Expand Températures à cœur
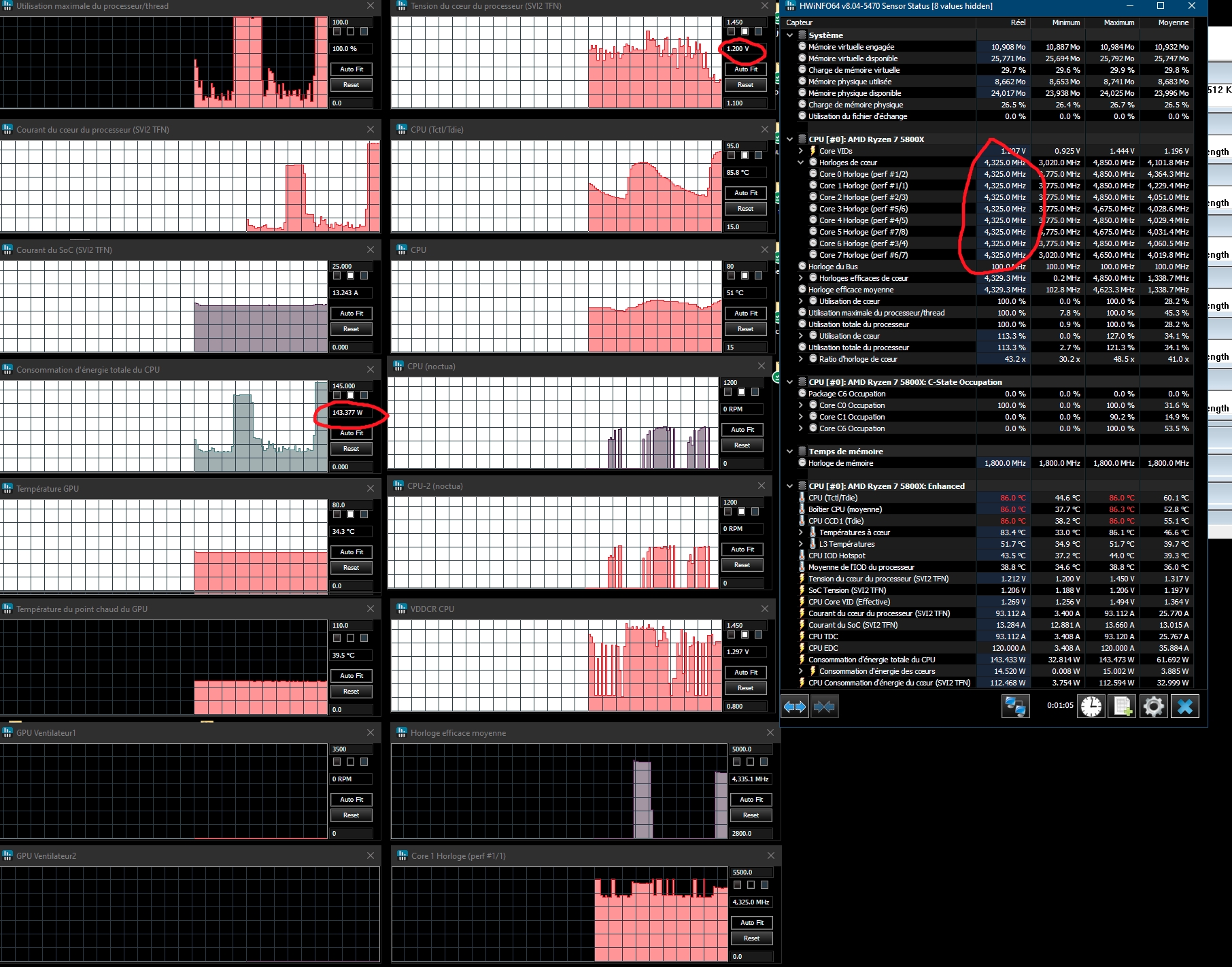Screen dimensions: 1232x967 coord(800,532)
